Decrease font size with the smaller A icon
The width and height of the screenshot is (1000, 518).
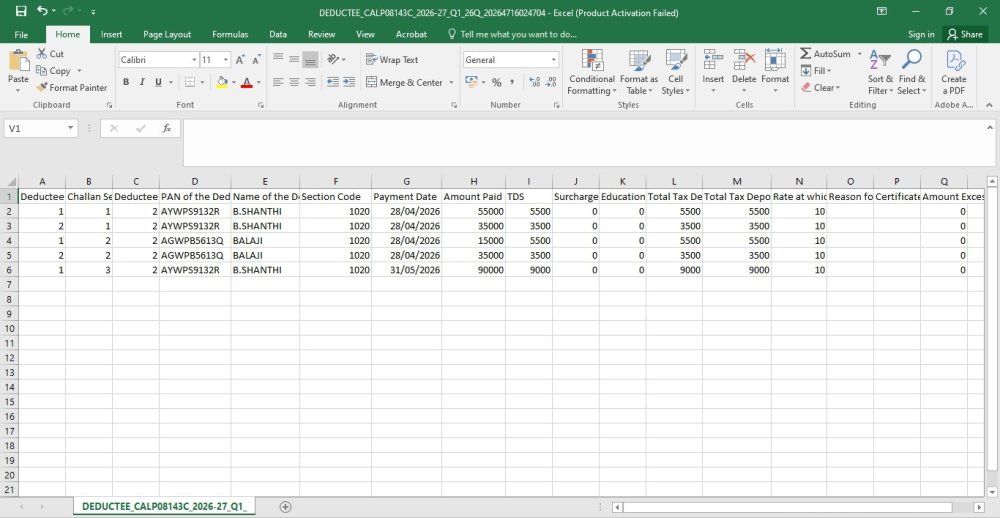point(256,60)
